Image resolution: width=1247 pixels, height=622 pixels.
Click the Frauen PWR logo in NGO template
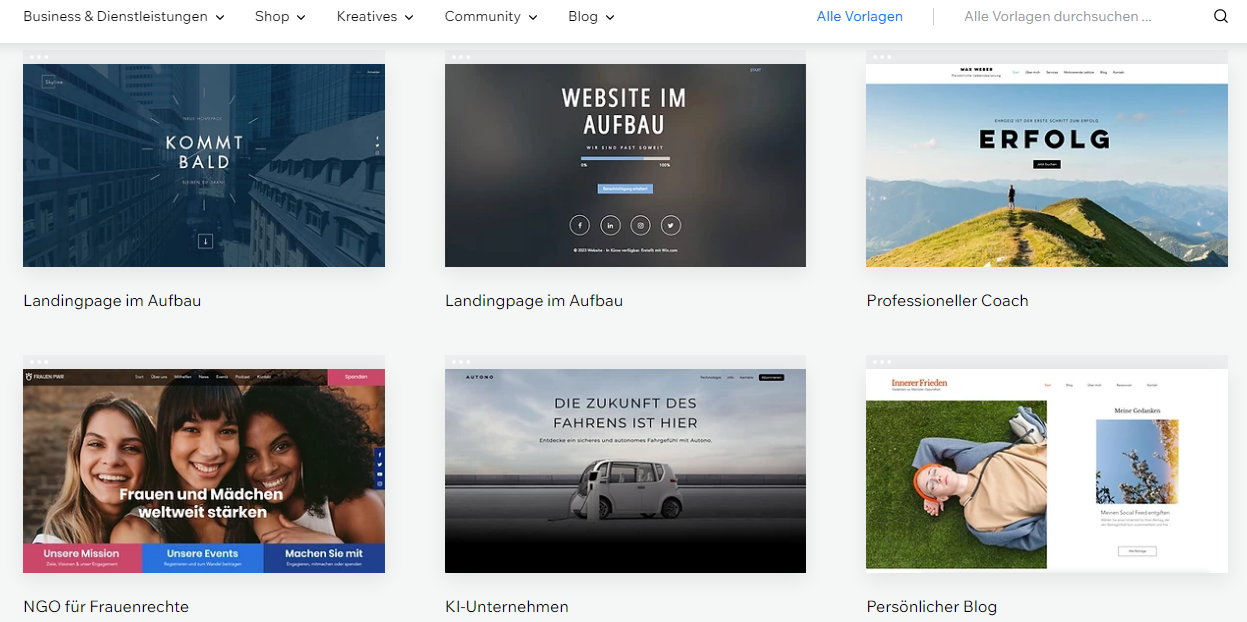click(x=46, y=377)
